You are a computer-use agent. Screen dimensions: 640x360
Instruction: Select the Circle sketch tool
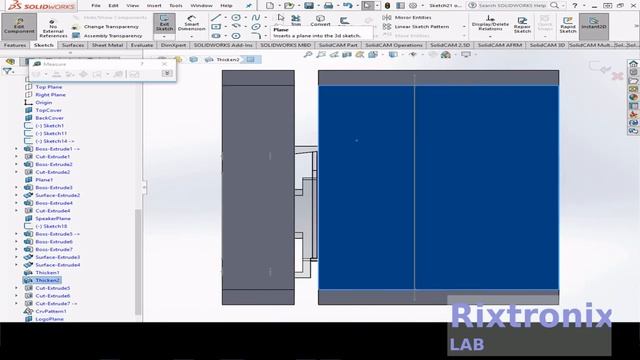click(x=236, y=18)
